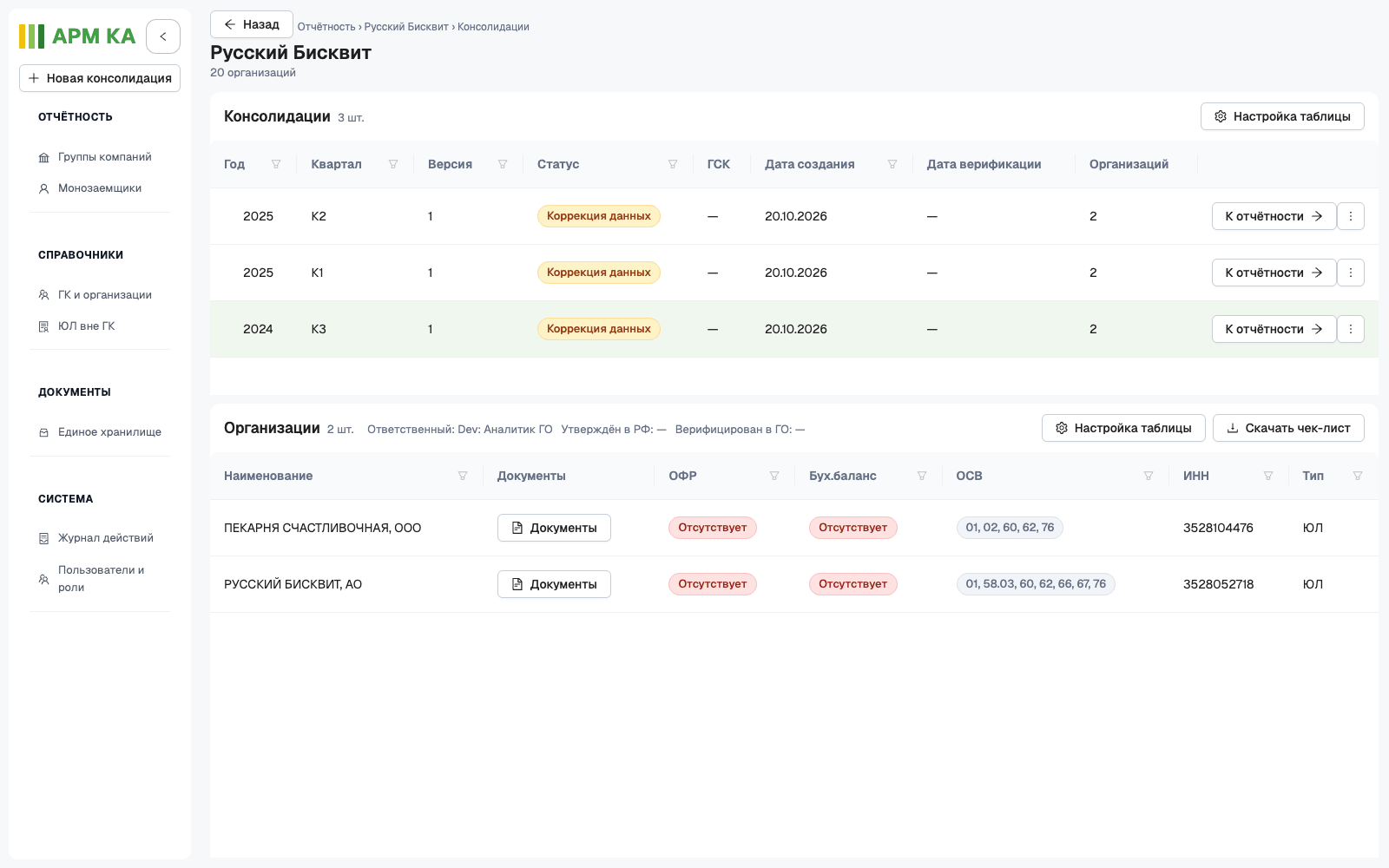Click the filter icon in ИНН column
Image resolution: width=1389 pixels, height=868 pixels.
click(x=1268, y=476)
